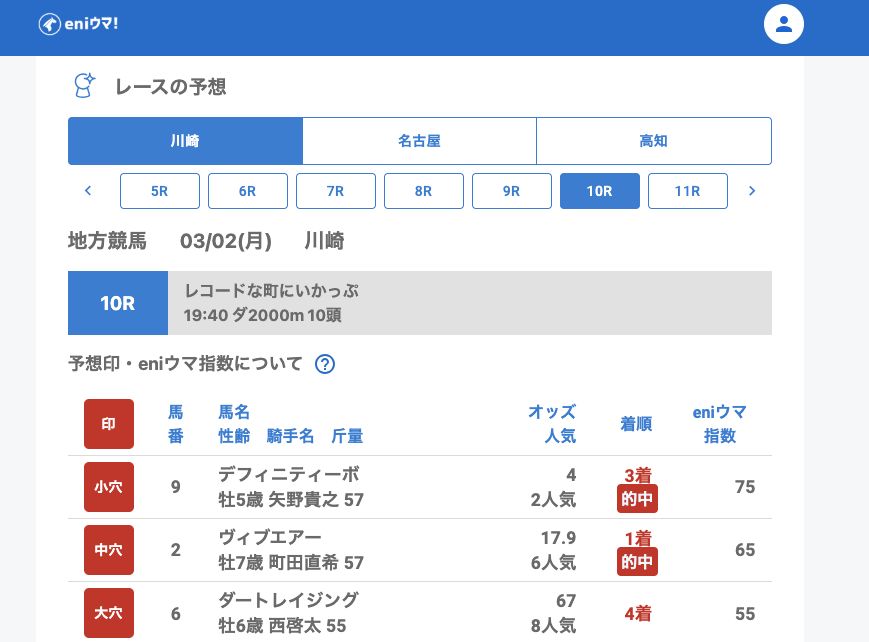Select race 5R

(x=160, y=191)
